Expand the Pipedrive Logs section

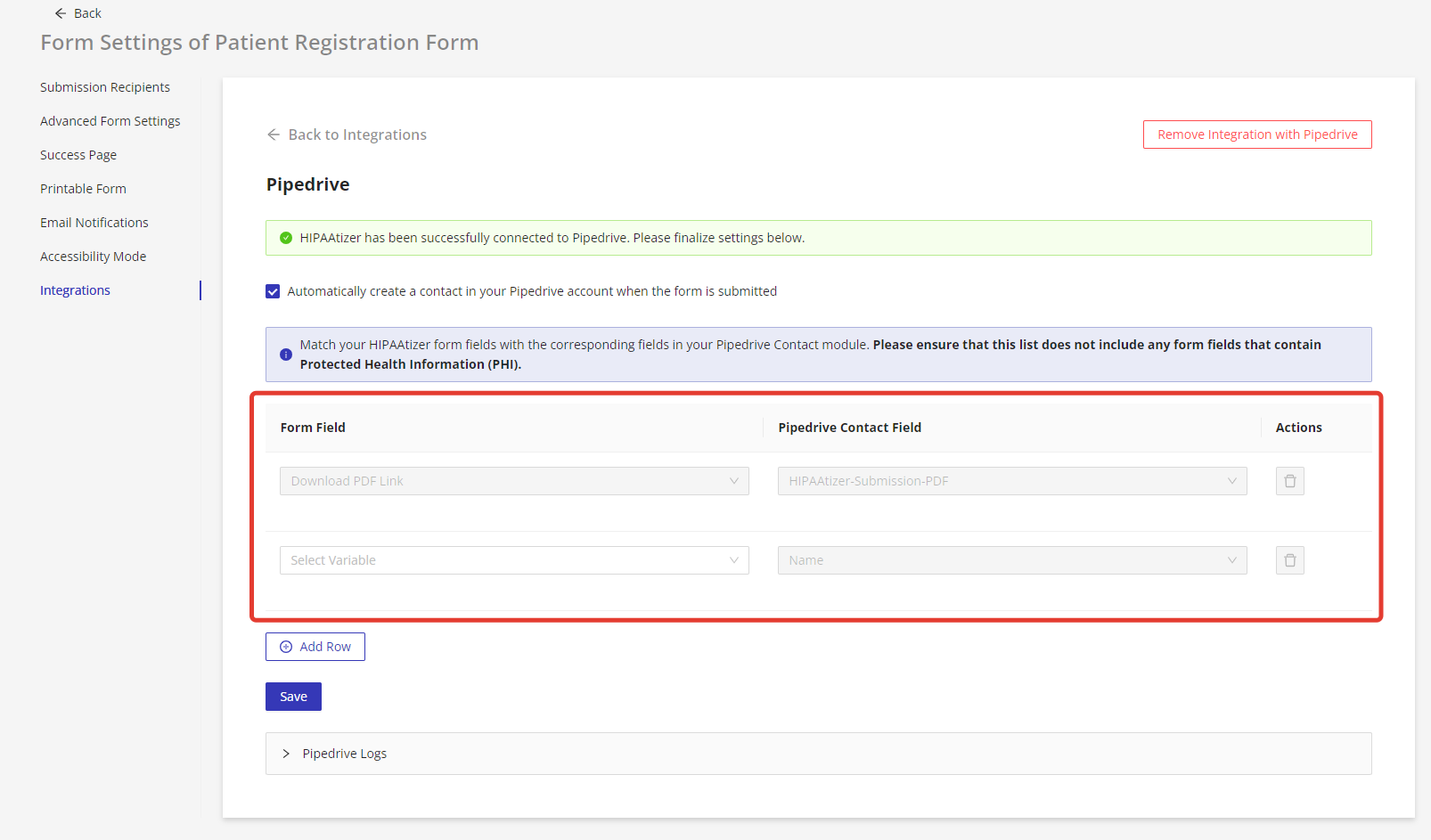[x=344, y=754]
